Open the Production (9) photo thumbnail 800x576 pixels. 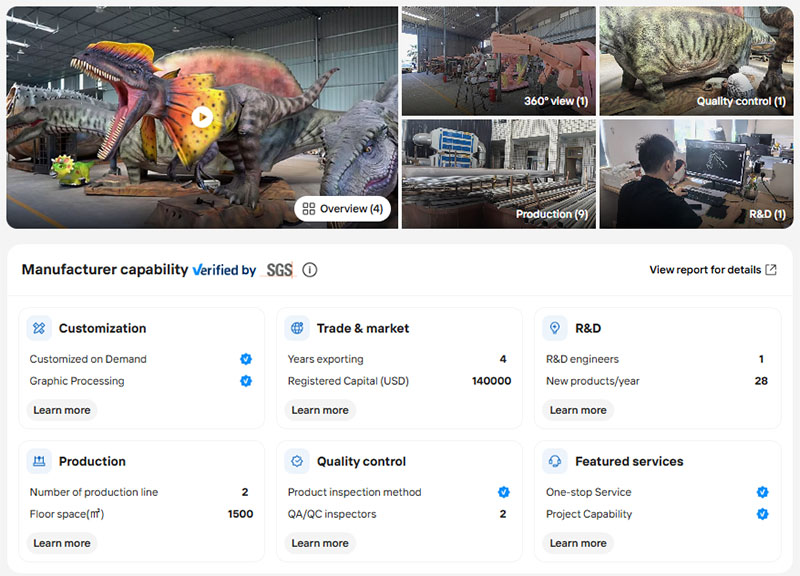tap(498, 174)
